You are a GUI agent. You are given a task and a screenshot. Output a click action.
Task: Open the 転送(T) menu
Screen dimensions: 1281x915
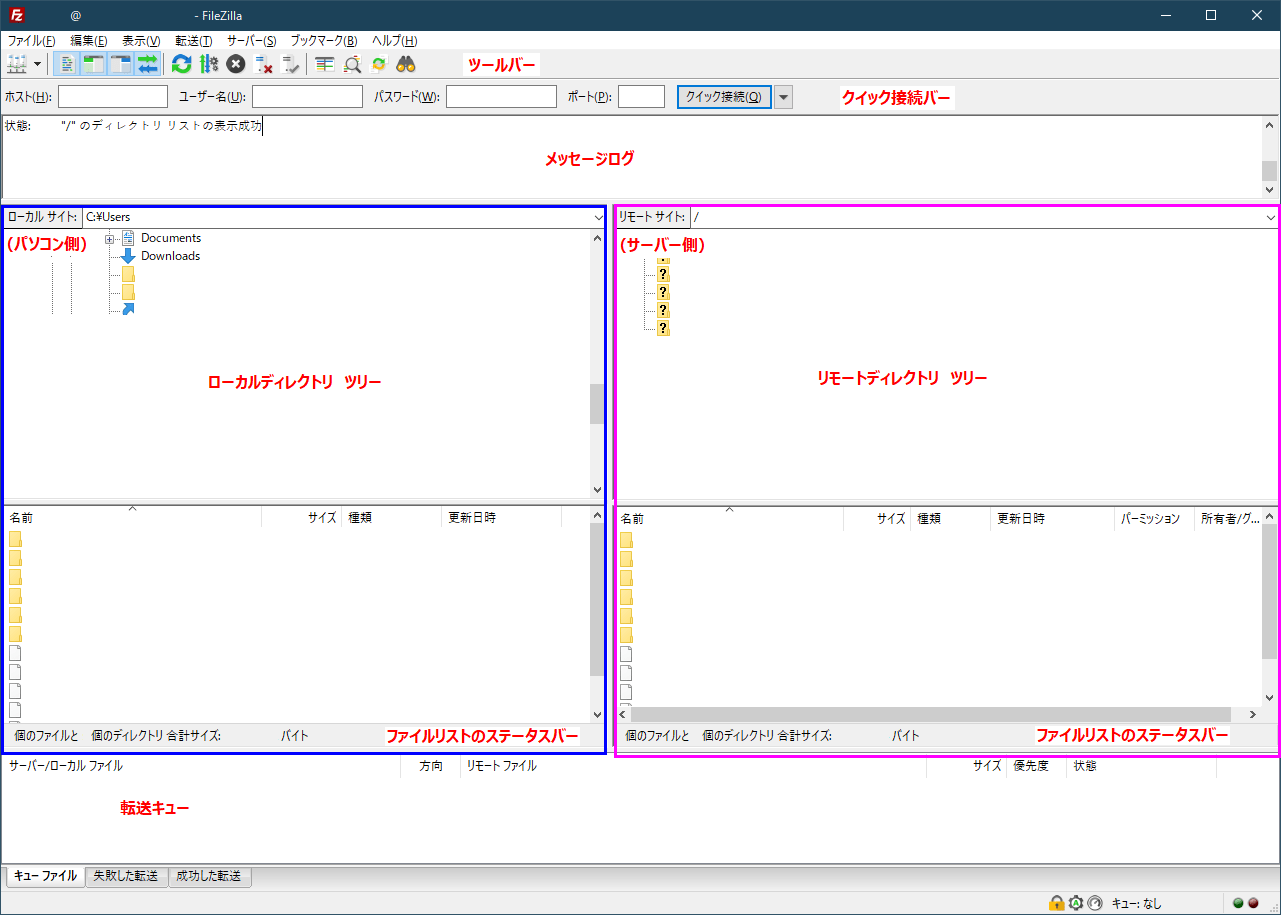point(193,41)
